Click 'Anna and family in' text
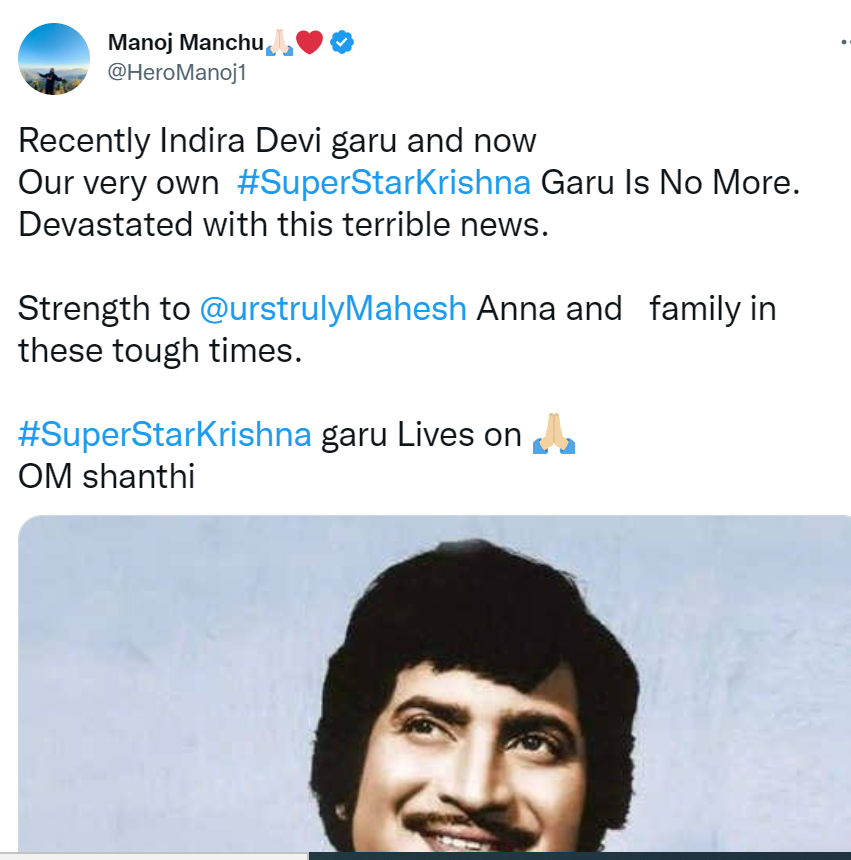The height and width of the screenshot is (860, 851). click(x=626, y=308)
